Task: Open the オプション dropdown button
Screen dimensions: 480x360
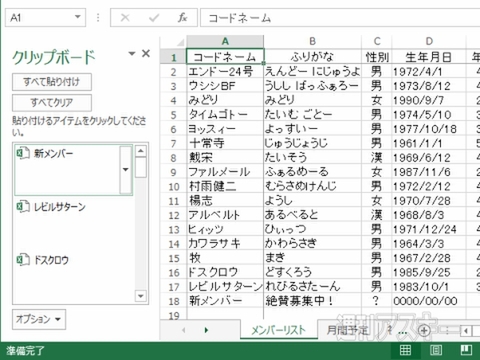Action: click(x=39, y=319)
